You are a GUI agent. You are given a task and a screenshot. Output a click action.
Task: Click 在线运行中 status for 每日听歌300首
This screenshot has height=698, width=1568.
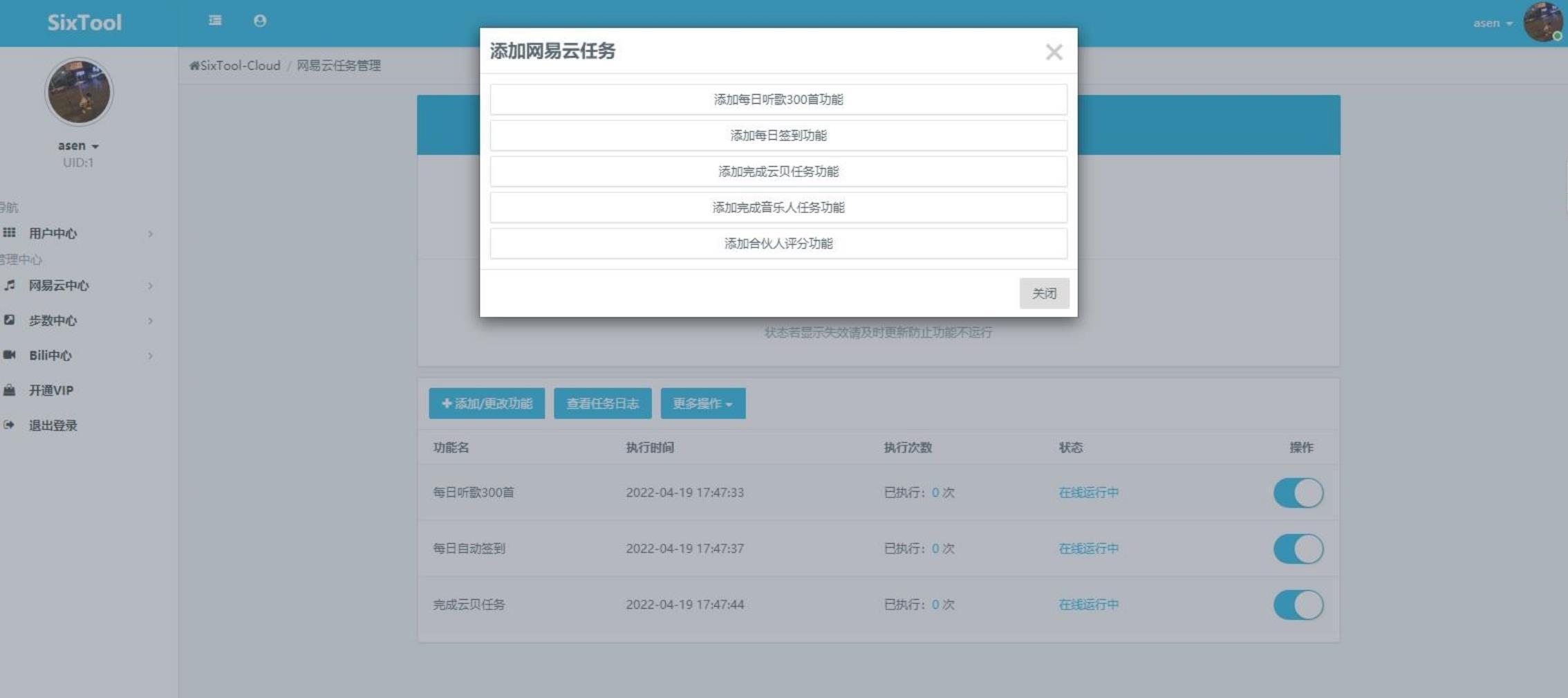click(x=1089, y=493)
